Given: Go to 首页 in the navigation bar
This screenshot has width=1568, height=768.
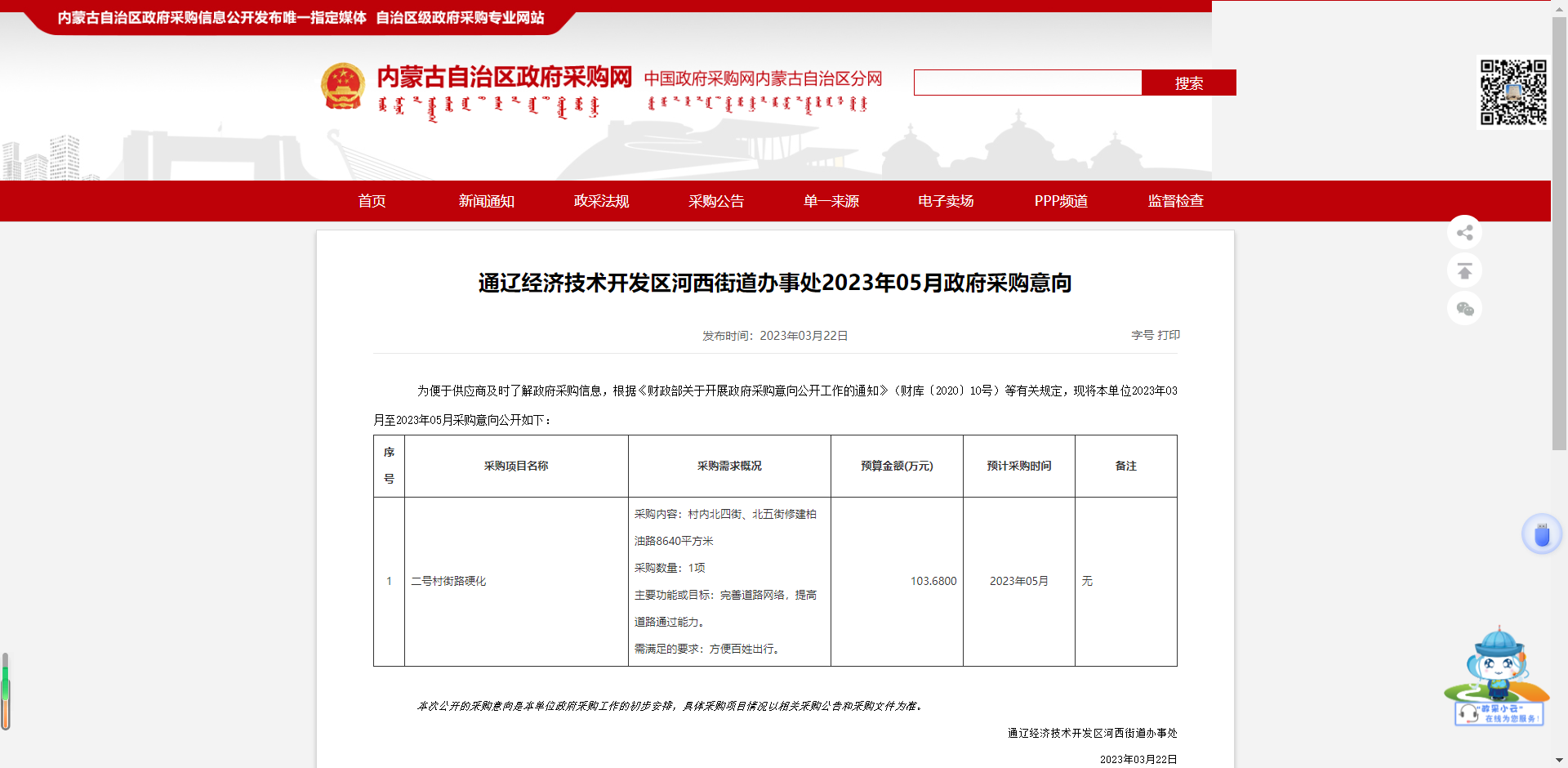Looking at the screenshot, I should pos(372,201).
